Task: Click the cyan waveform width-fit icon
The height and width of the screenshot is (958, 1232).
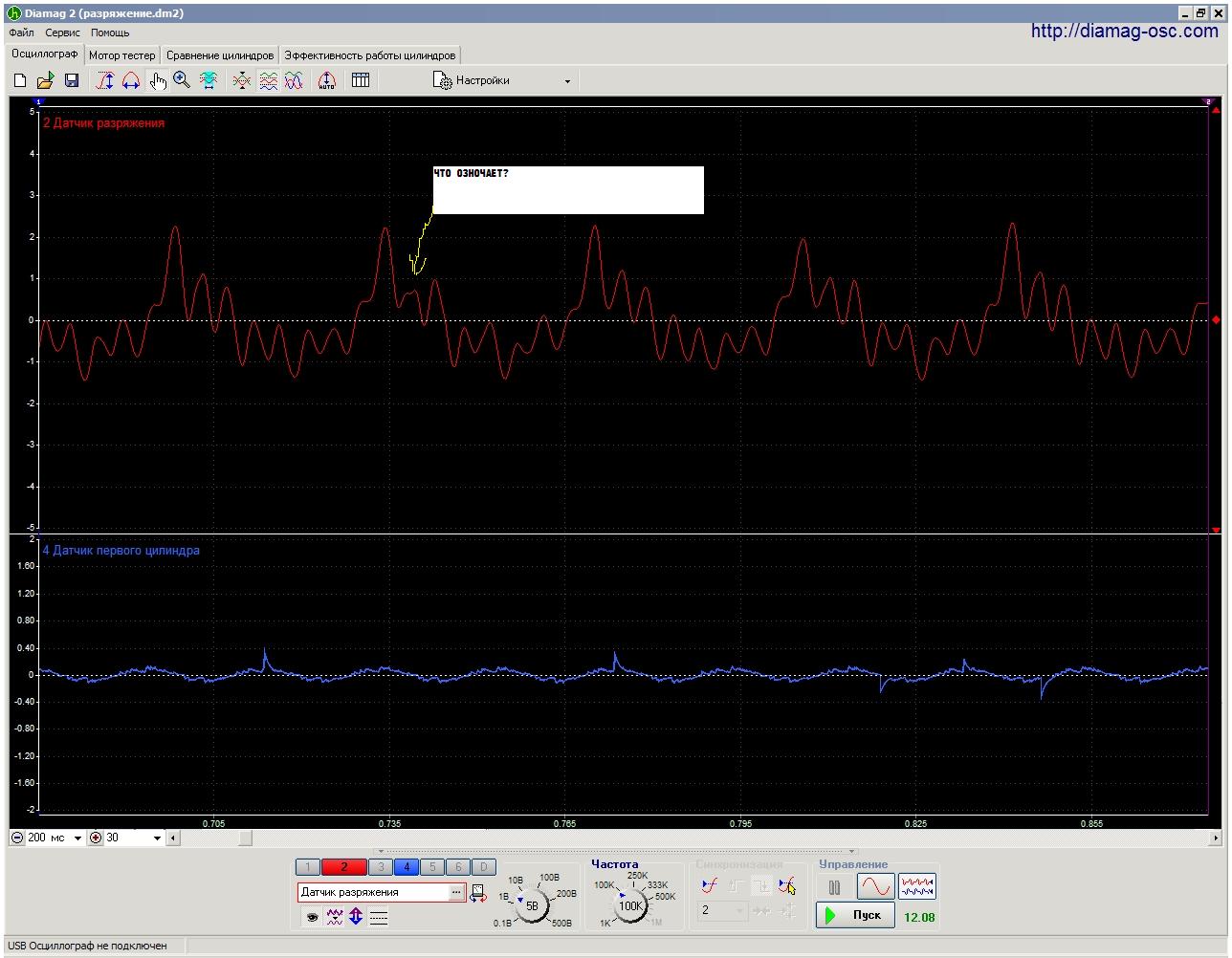Action: coord(209,81)
